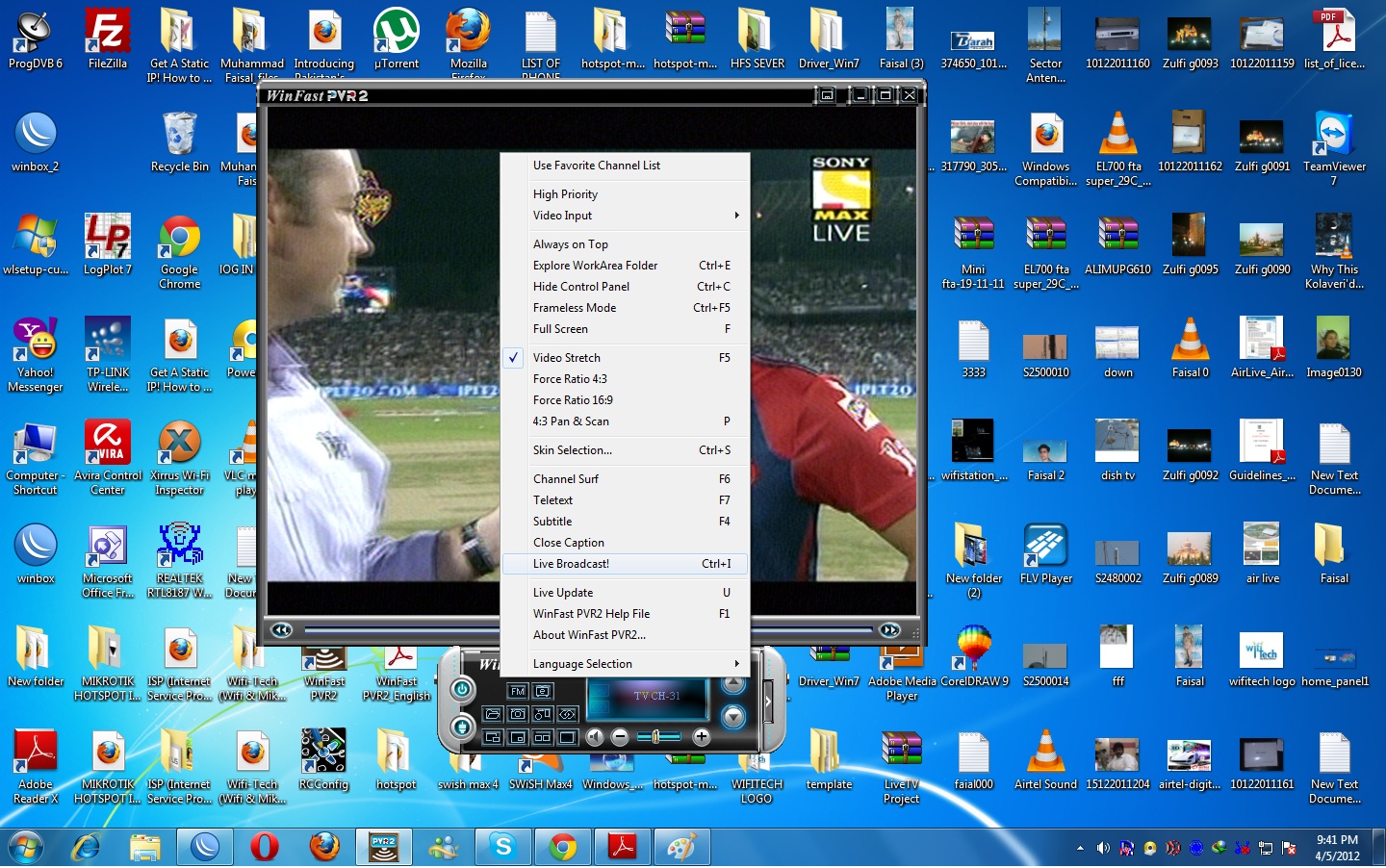Increase volume with the plus button
This screenshot has height=868, width=1386.
click(x=702, y=736)
